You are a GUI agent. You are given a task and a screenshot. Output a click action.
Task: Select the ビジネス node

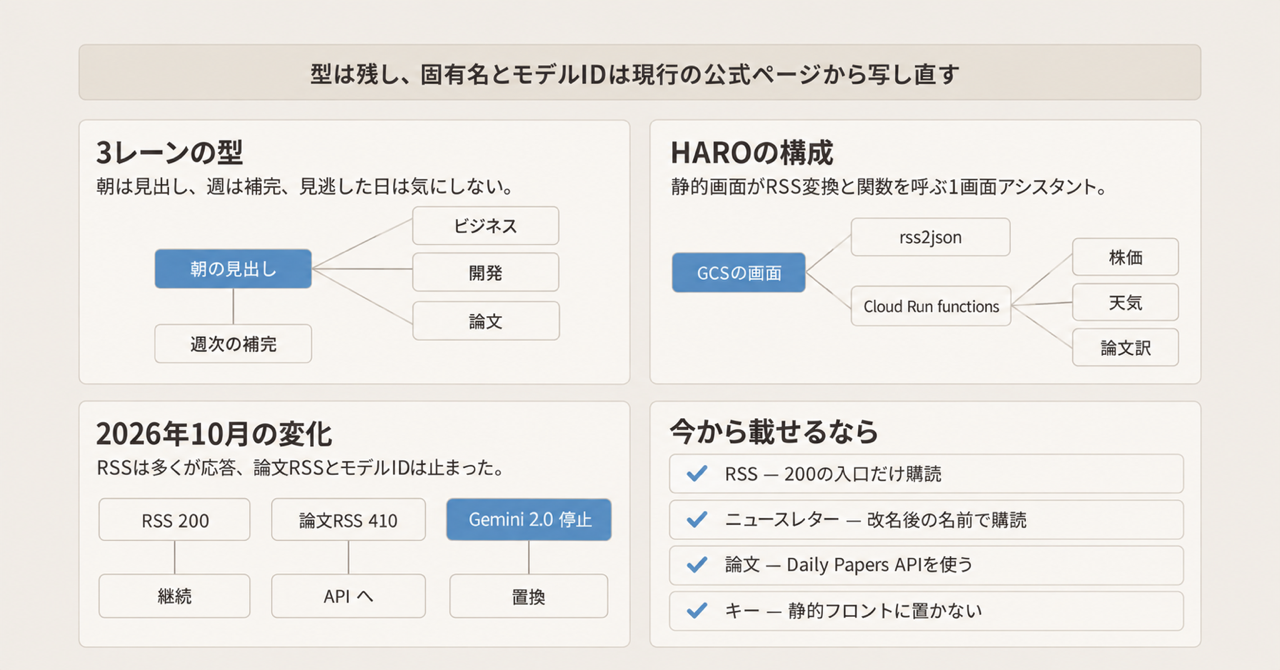[x=486, y=226]
